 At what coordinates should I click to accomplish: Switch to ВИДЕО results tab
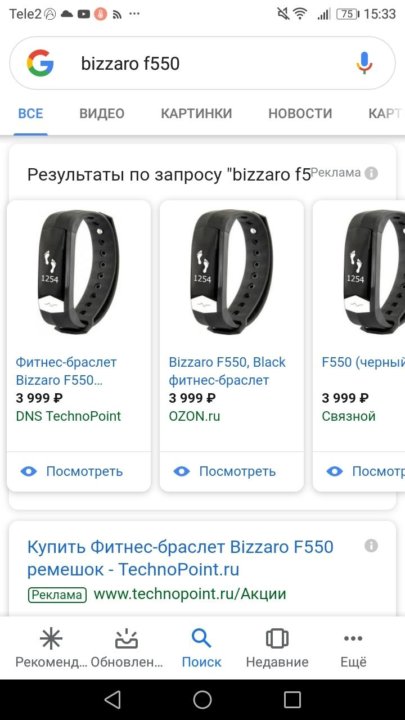click(102, 113)
